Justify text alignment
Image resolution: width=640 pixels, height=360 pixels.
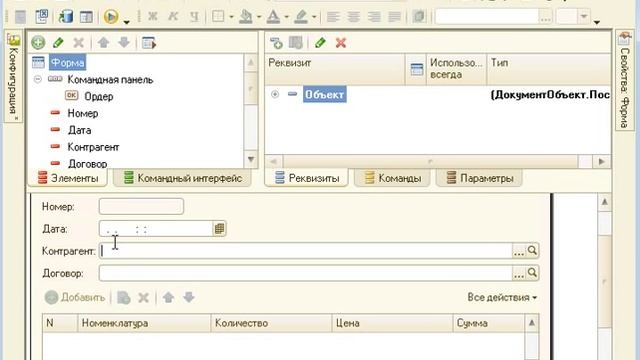point(394,16)
